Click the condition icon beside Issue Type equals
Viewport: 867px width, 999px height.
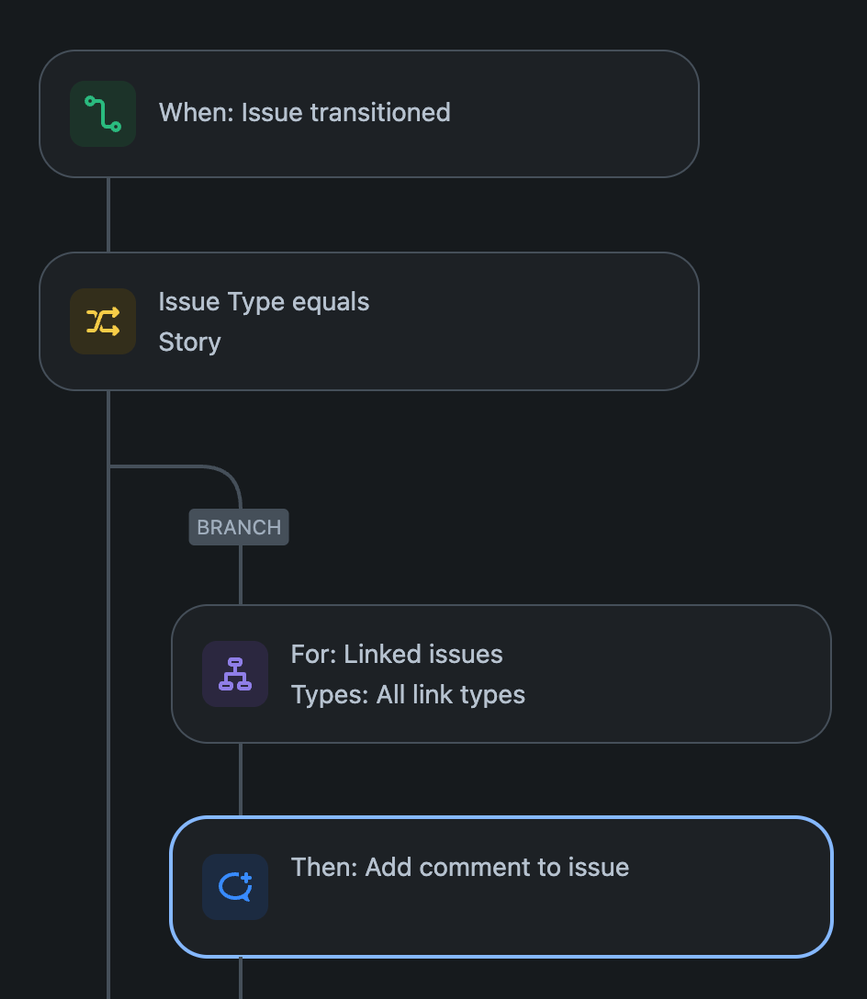[102, 321]
